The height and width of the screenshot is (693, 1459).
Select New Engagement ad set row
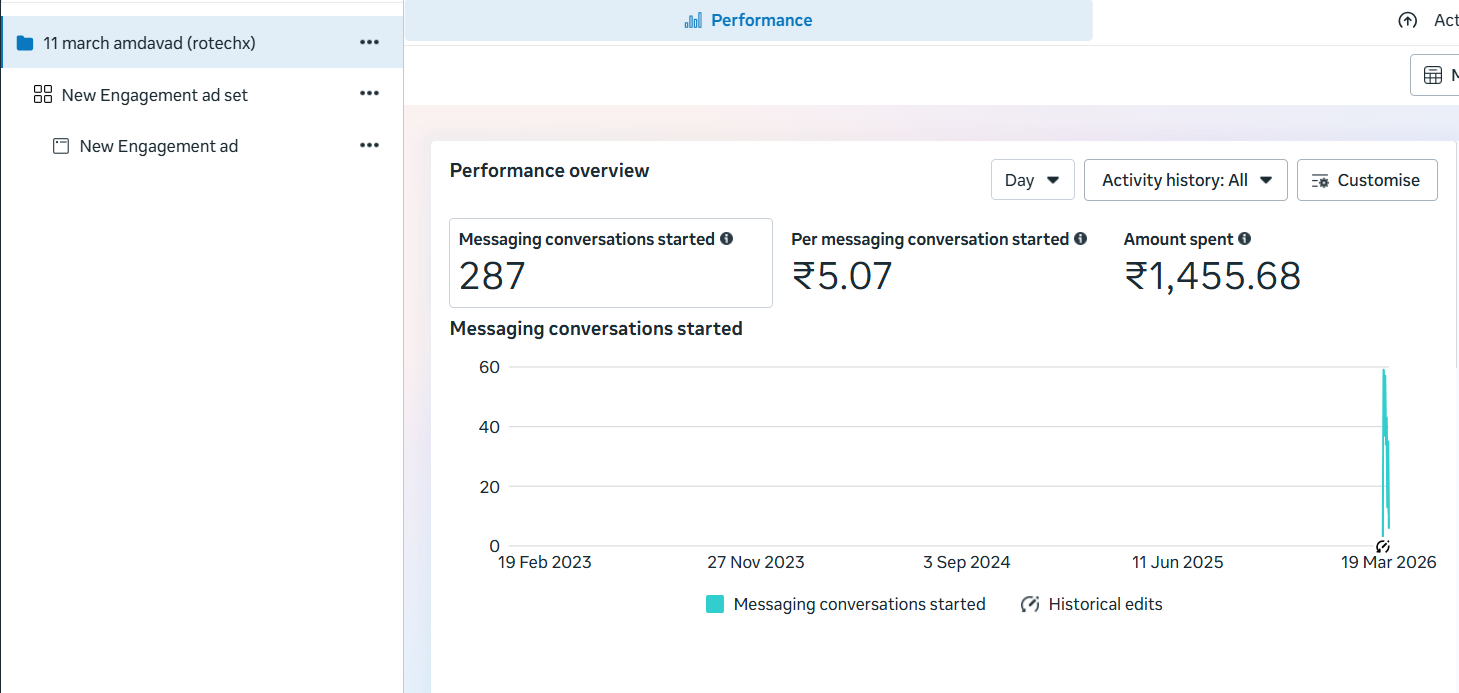[x=202, y=94]
